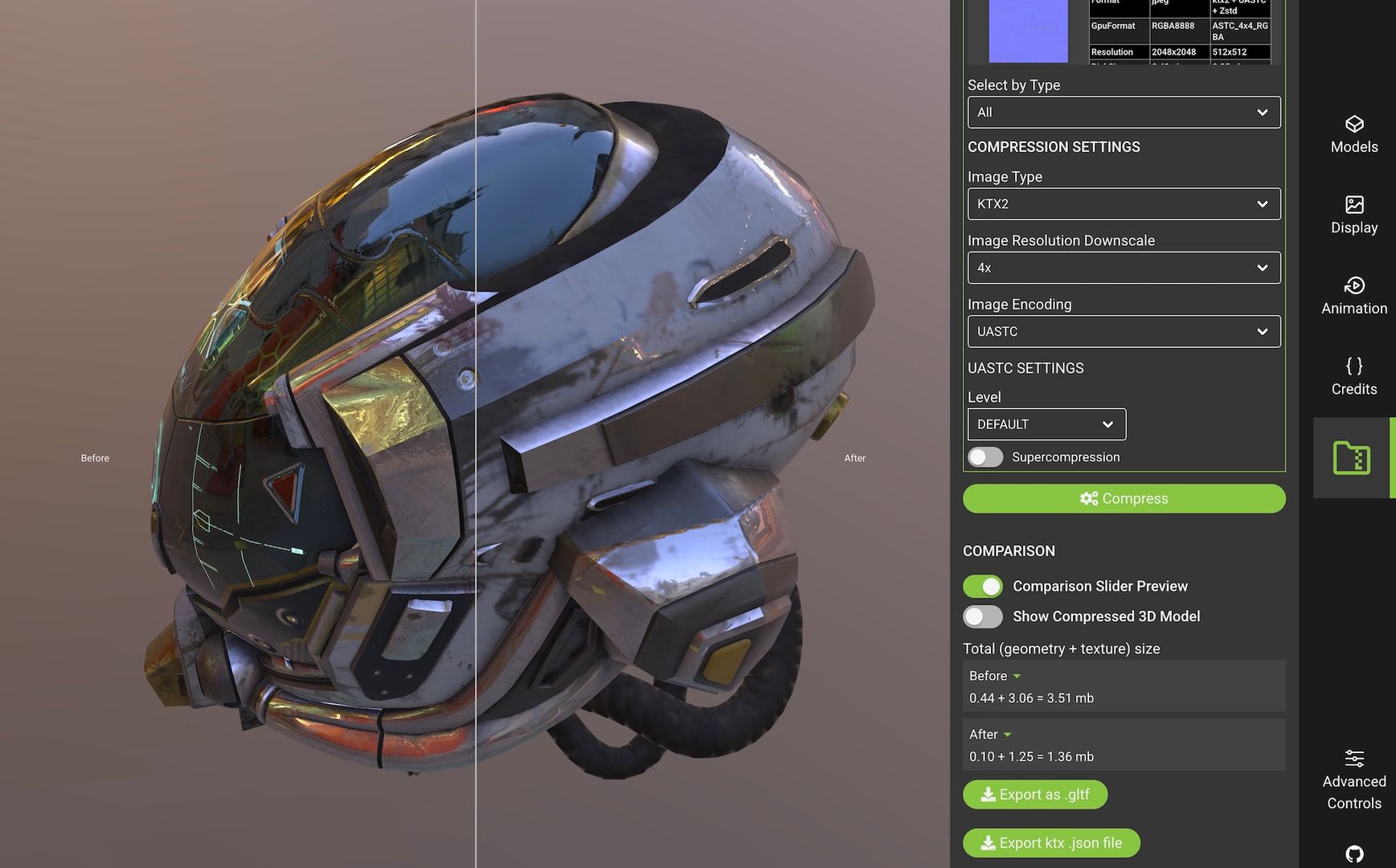Open the Image Type KTX2 dropdown
The image size is (1396, 868).
coord(1124,204)
